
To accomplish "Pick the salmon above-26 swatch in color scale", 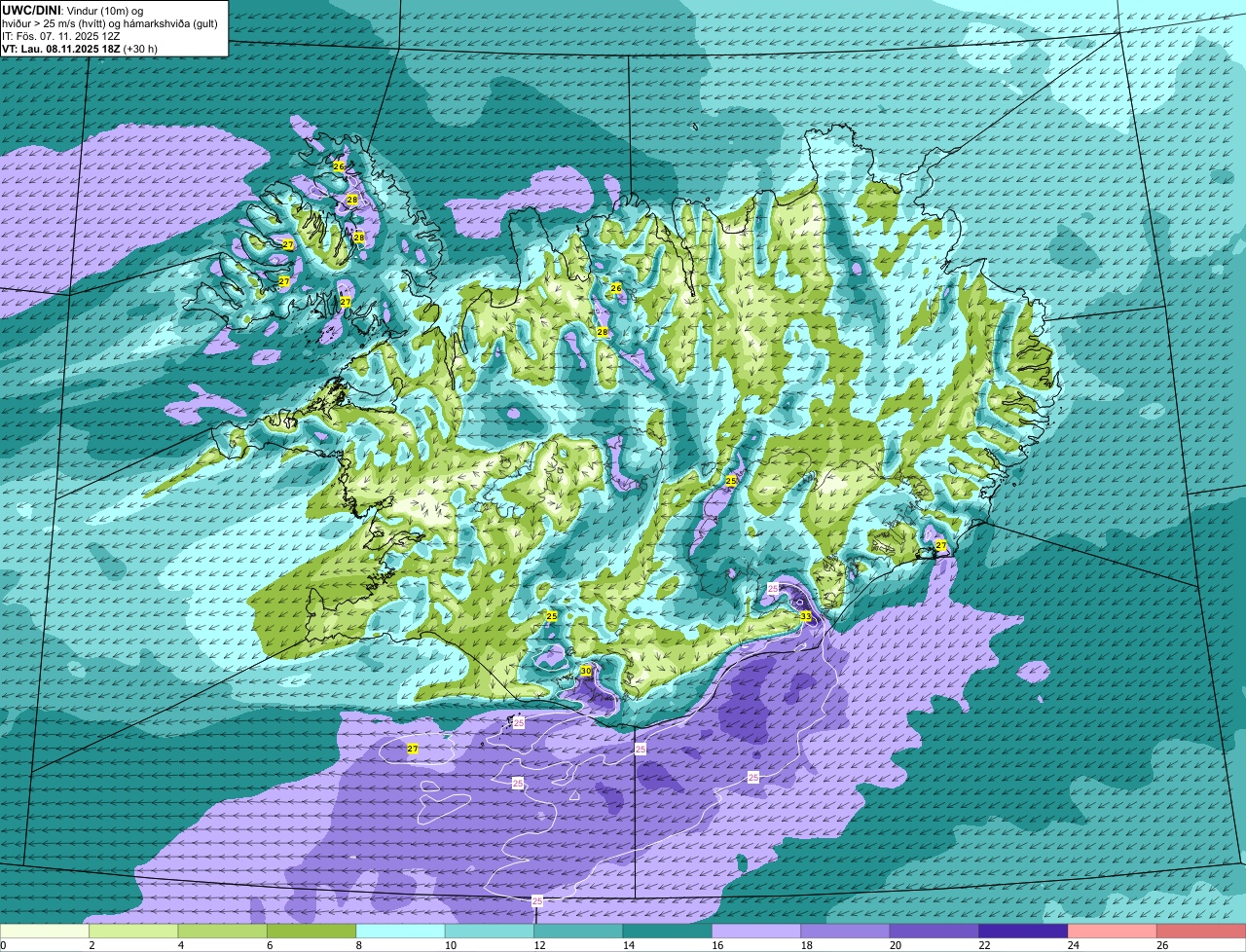I will click(x=1201, y=932).
